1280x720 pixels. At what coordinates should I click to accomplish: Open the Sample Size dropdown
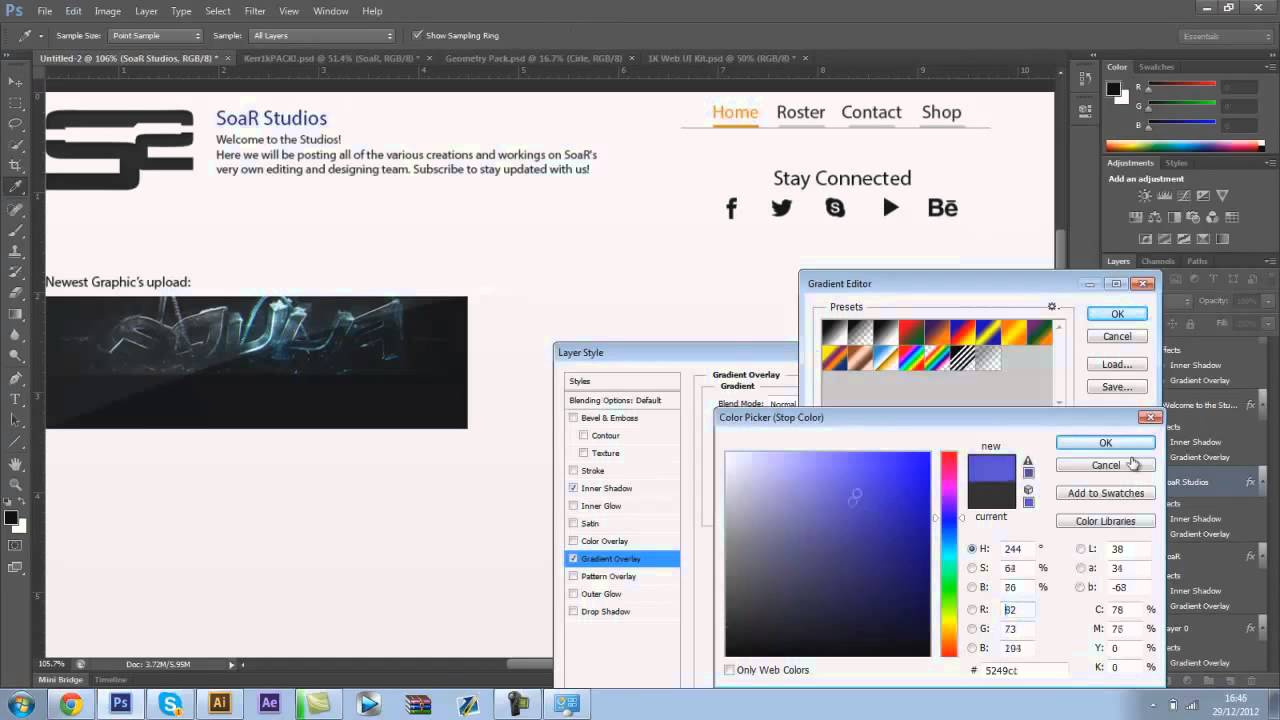click(155, 36)
